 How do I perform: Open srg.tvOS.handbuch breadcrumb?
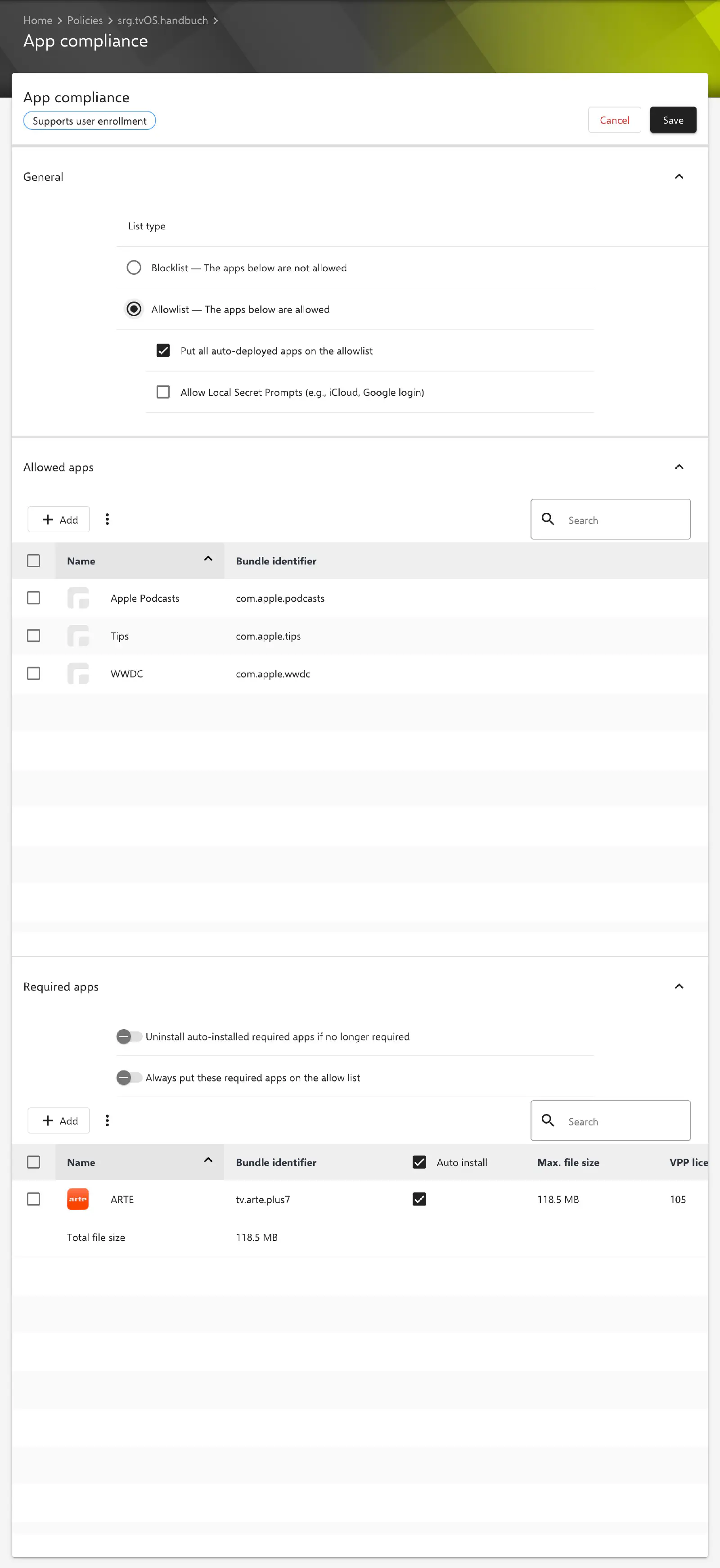(162, 20)
